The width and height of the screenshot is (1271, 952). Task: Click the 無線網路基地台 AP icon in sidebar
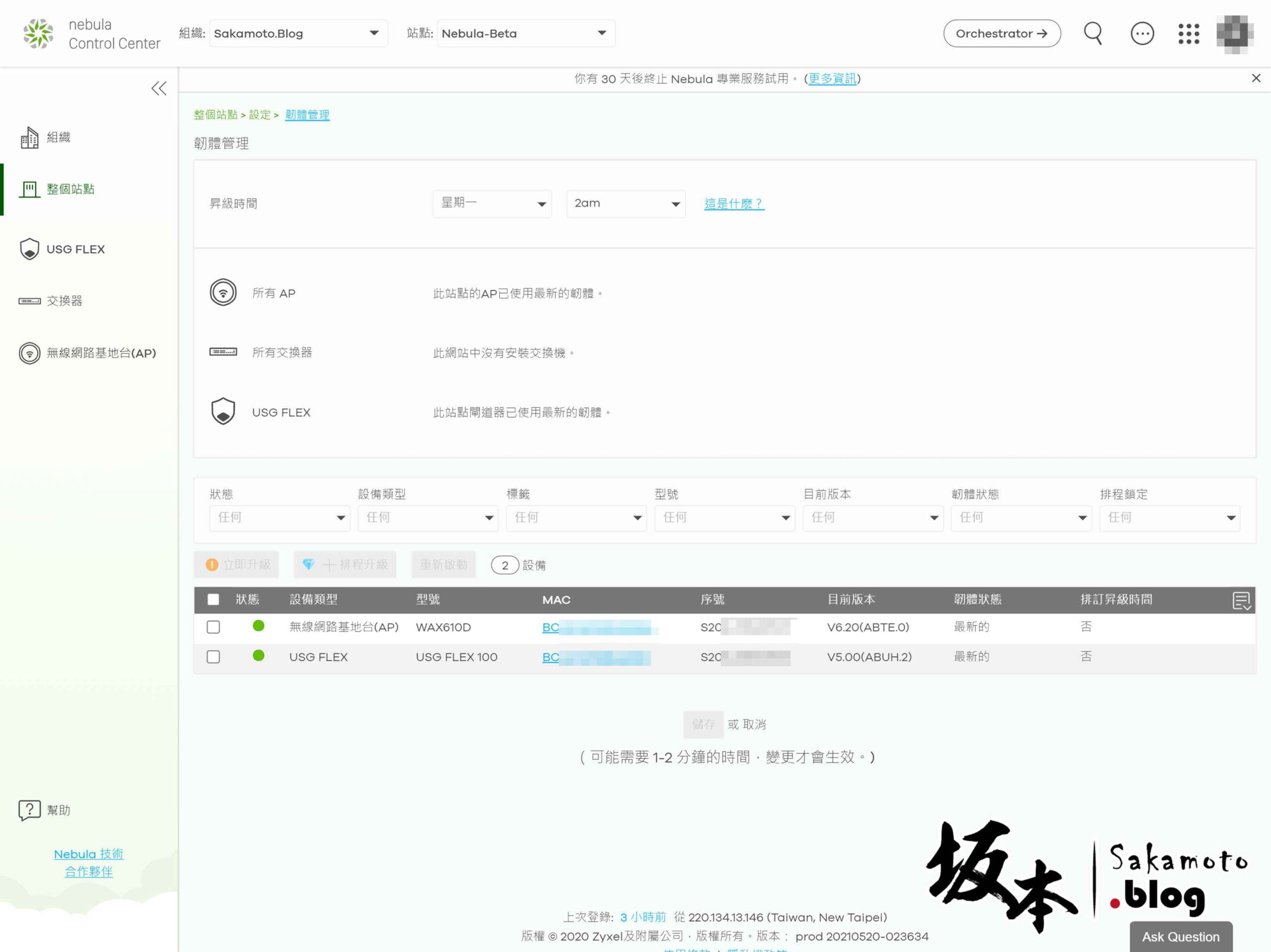29,353
